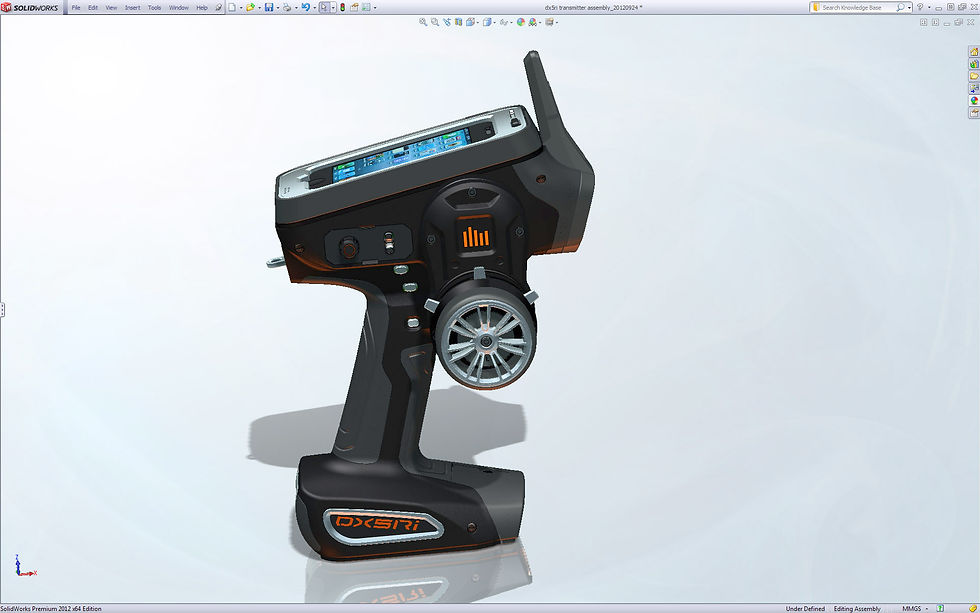This screenshot has width=980, height=613.
Task: Toggle the Select cursor tool
Action: [324, 7]
